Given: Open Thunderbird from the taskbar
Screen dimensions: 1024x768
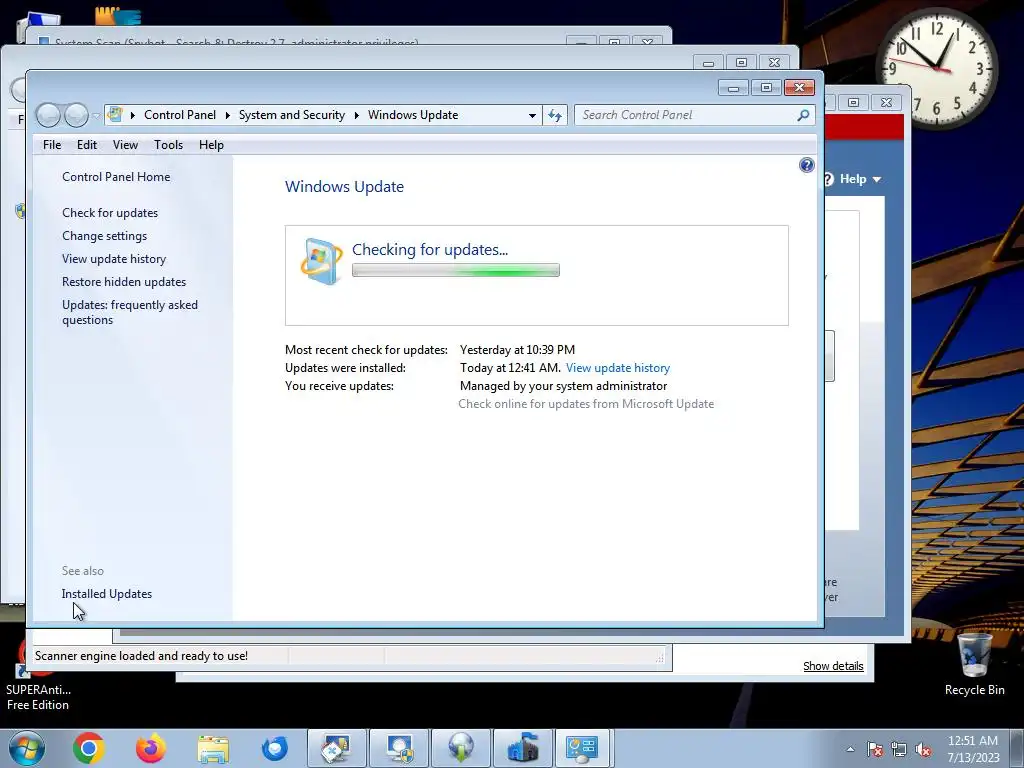Looking at the screenshot, I should tap(275, 748).
